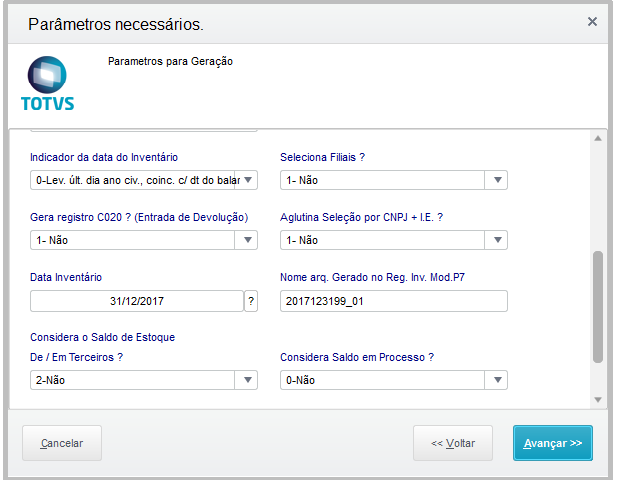Click the Data Inventário date field
This screenshot has height=480, width=624.
[x=137, y=301]
